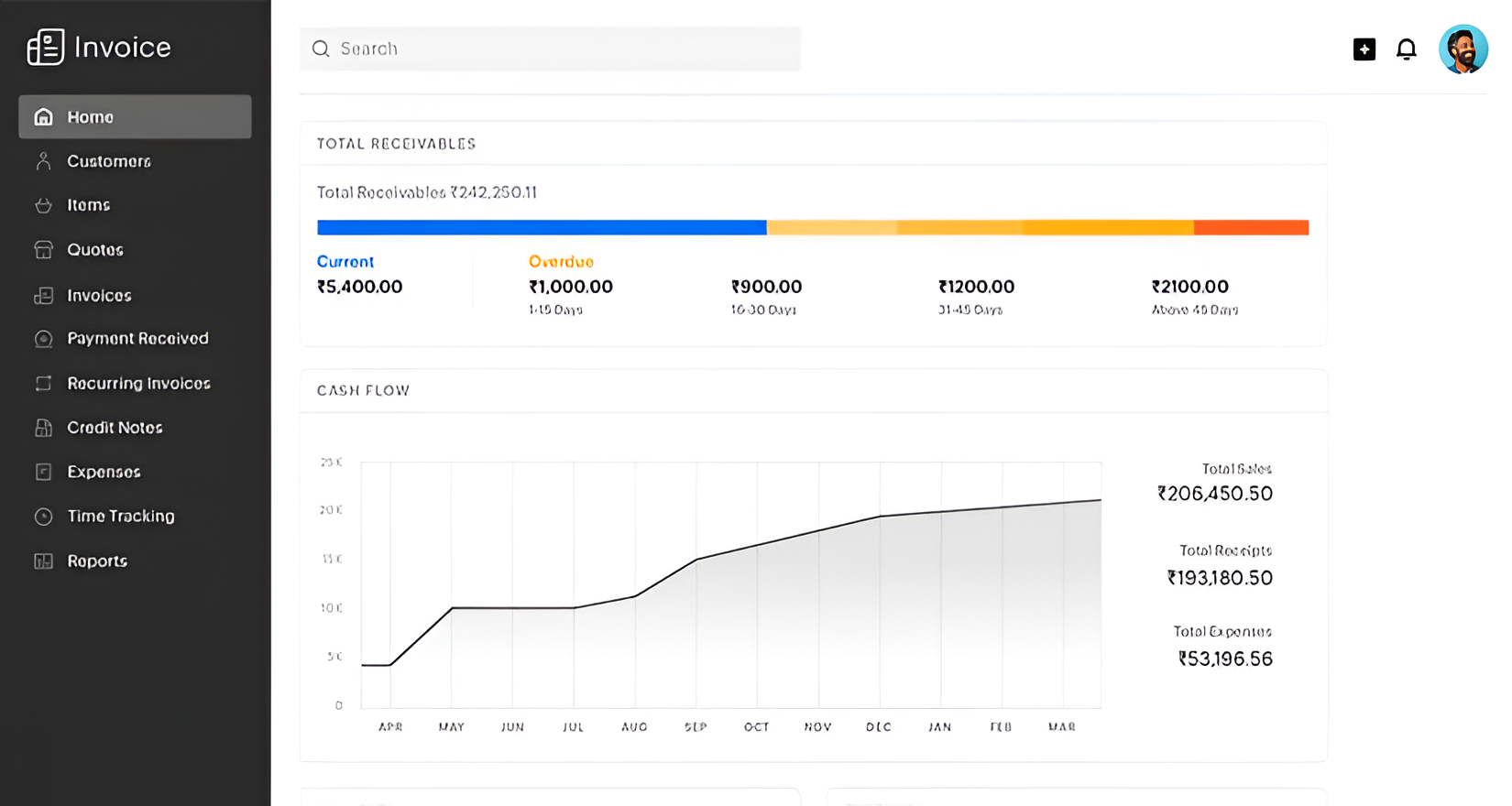This screenshot has width=1512, height=806.
Task: Open Reports from the sidebar
Action: coord(96,561)
